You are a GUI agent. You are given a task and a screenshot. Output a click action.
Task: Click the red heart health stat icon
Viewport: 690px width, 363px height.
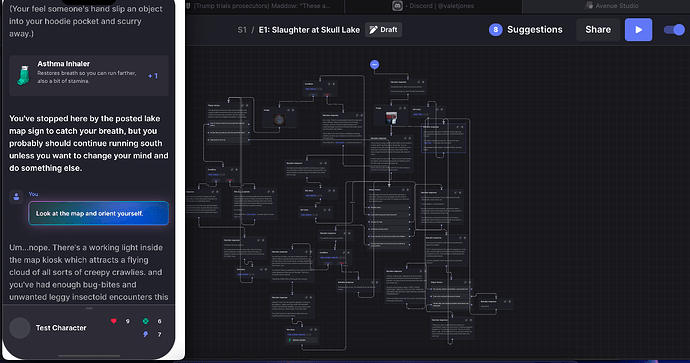point(114,321)
